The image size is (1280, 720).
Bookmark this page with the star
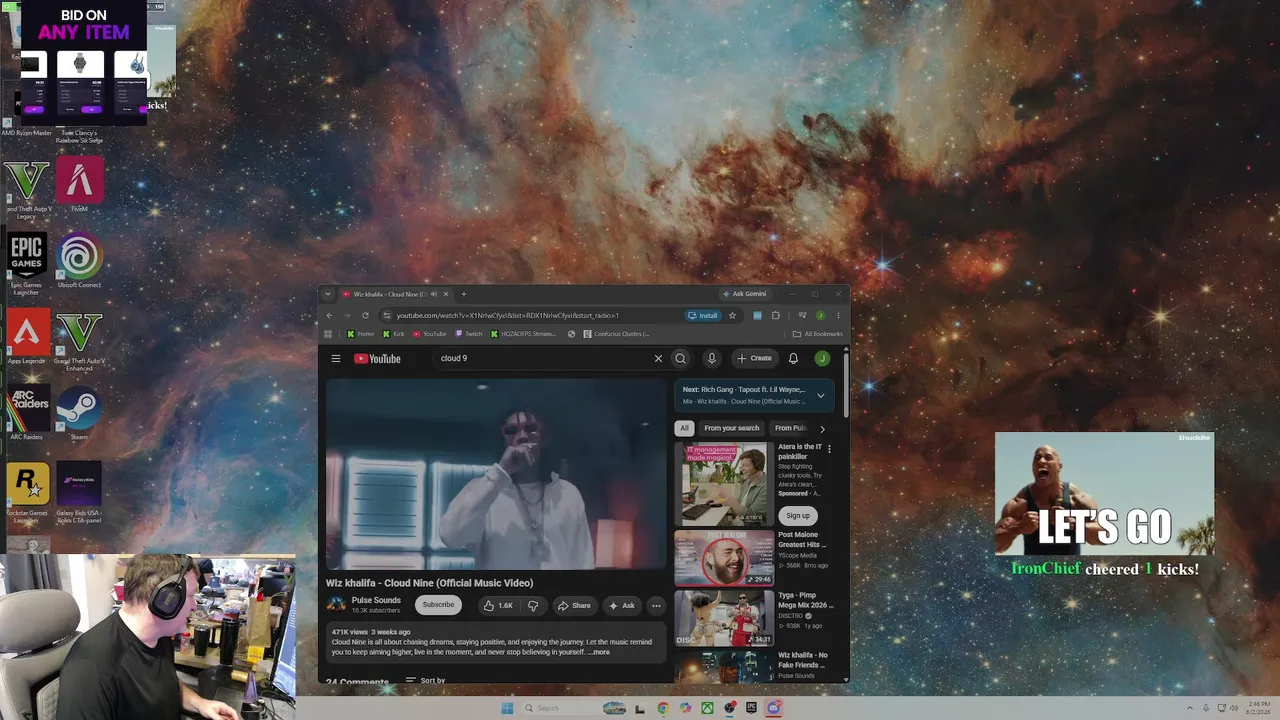click(732, 316)
